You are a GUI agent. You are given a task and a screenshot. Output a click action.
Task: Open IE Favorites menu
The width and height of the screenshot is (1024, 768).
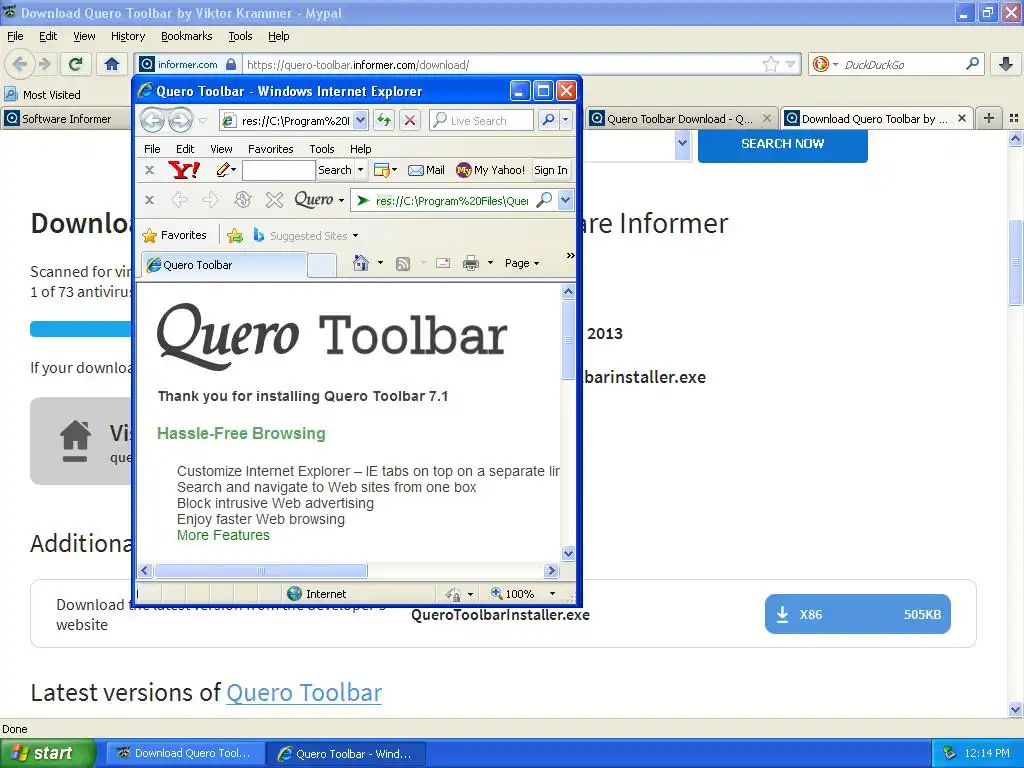270,149
